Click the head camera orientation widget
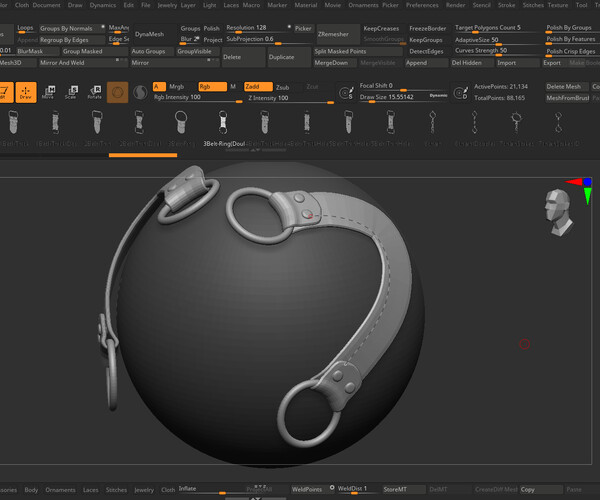The height and width of the screenshot is (500, 600). click(x=558, y=212)
